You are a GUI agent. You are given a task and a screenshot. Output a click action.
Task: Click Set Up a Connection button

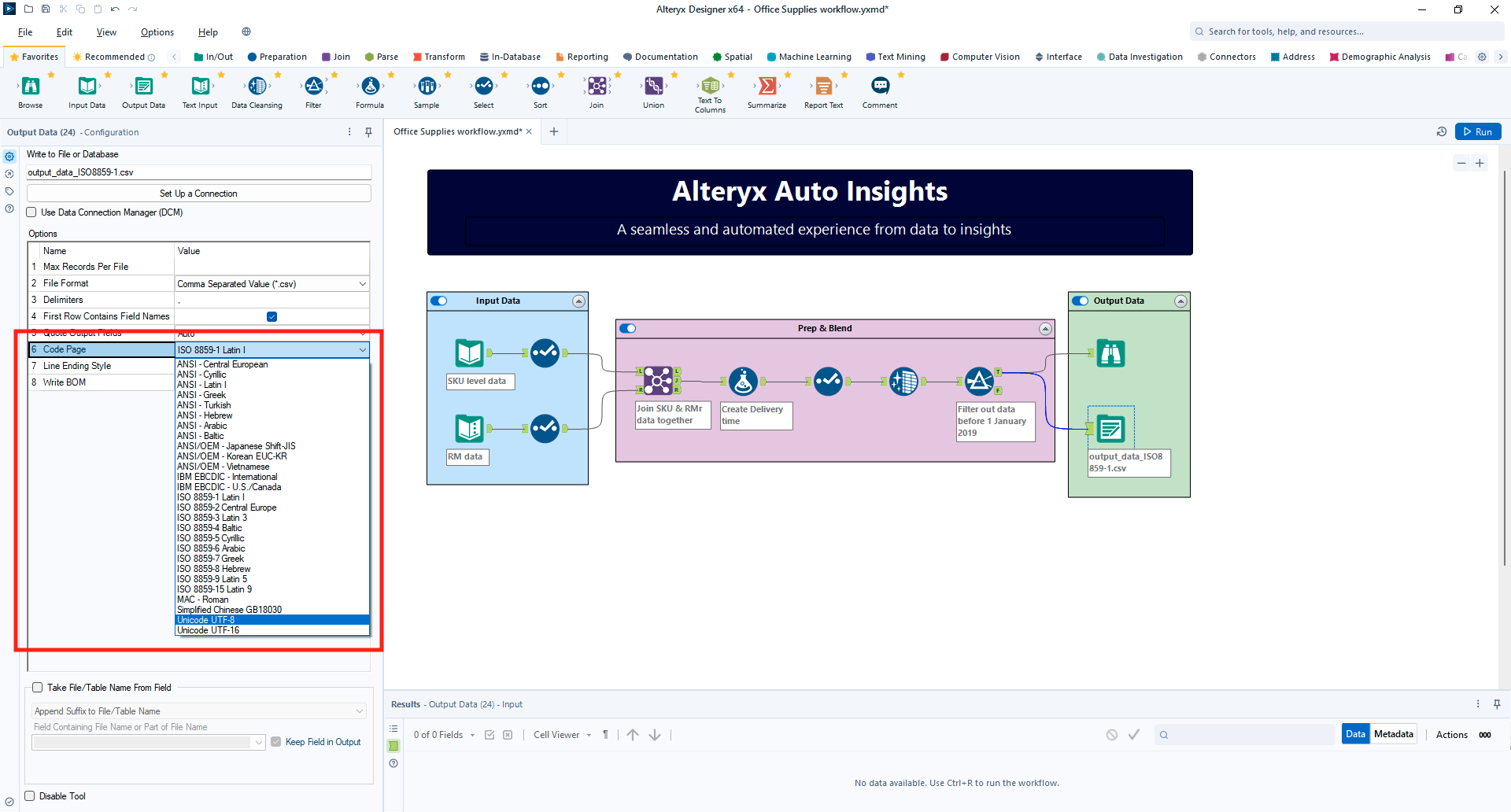pos(198,194)
